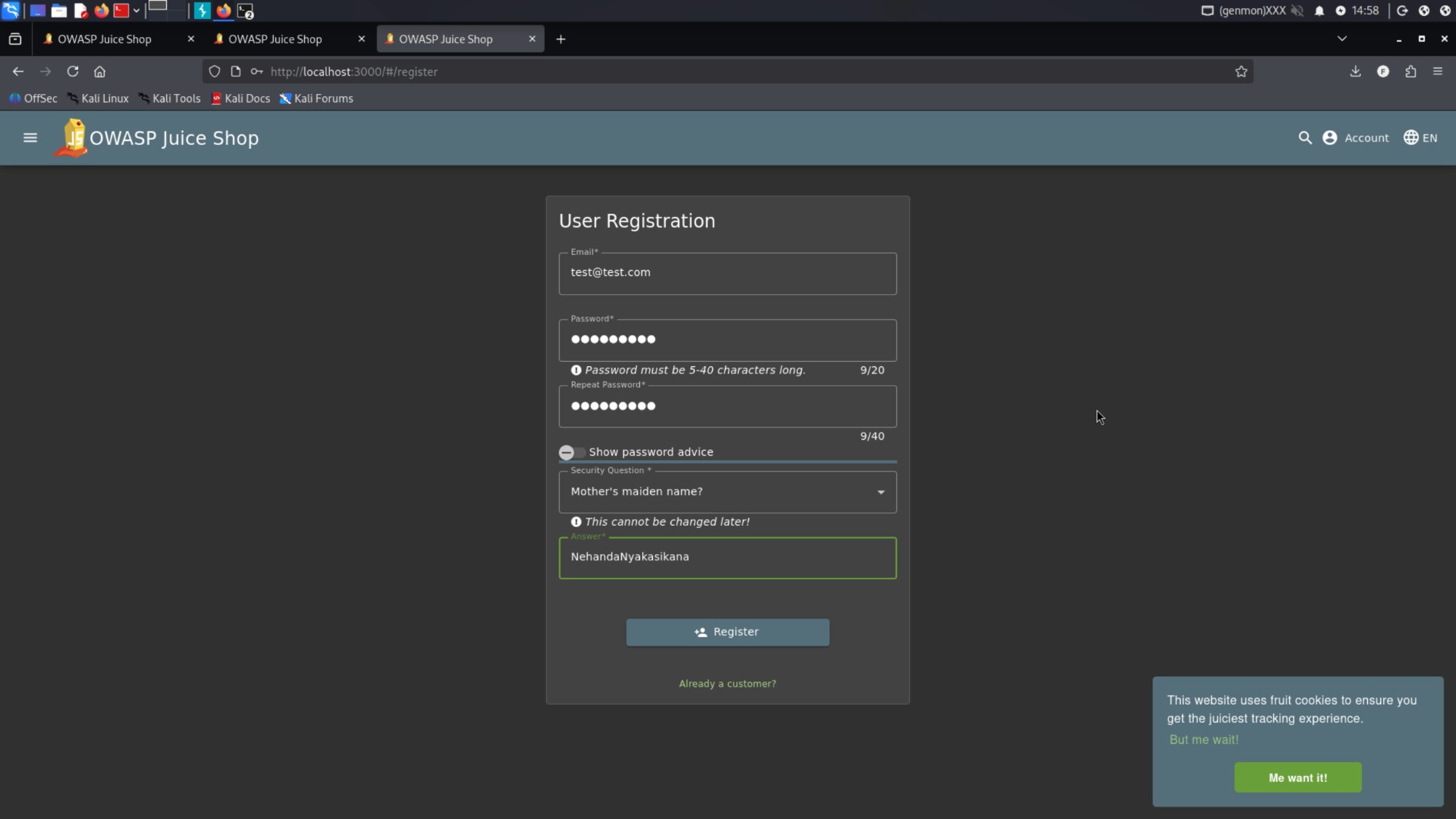Open the Firefox application menu

pyautogui.click(x=1437, y=71)
